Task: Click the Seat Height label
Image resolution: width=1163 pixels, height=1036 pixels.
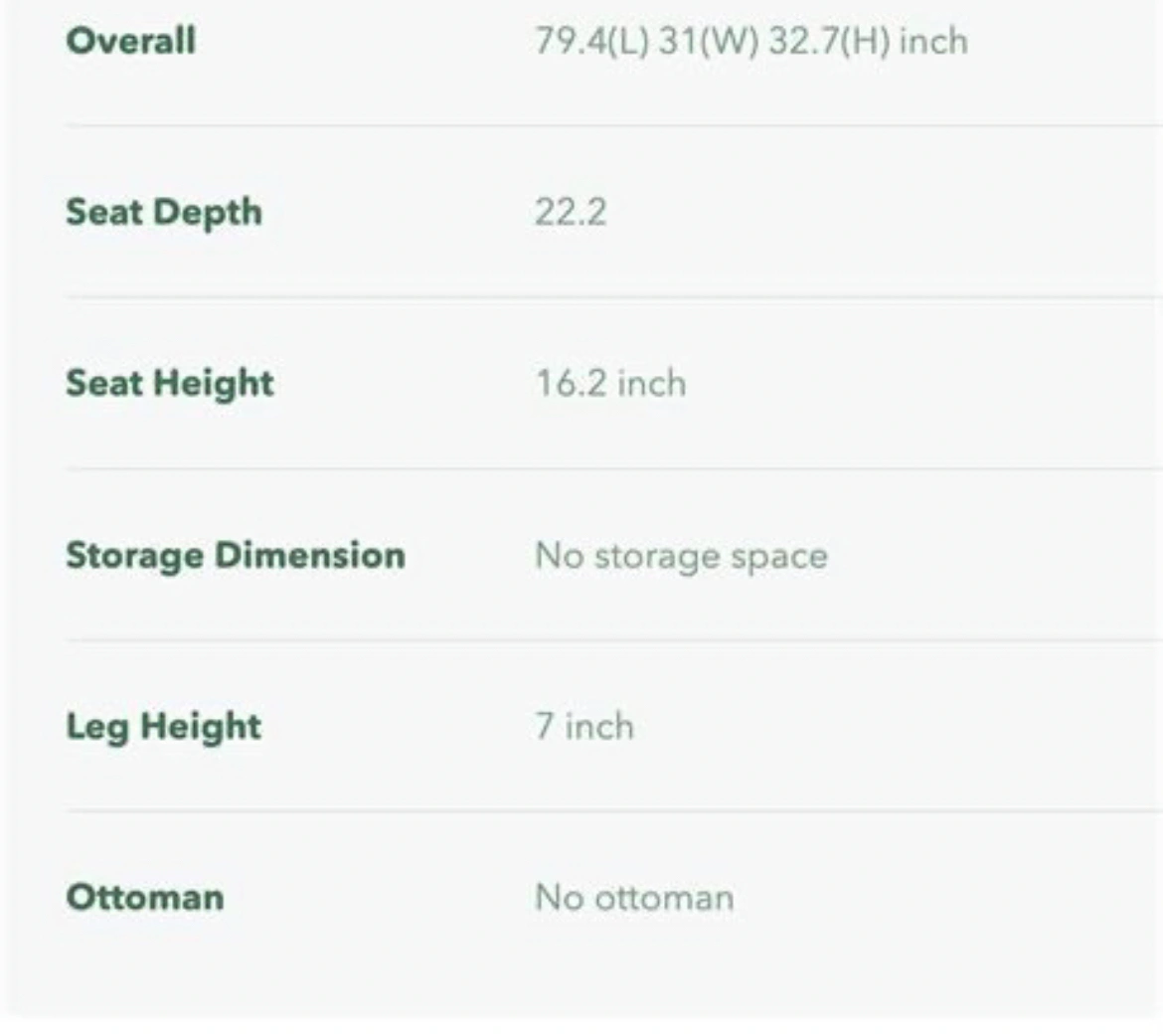Action: pos(170,384)
